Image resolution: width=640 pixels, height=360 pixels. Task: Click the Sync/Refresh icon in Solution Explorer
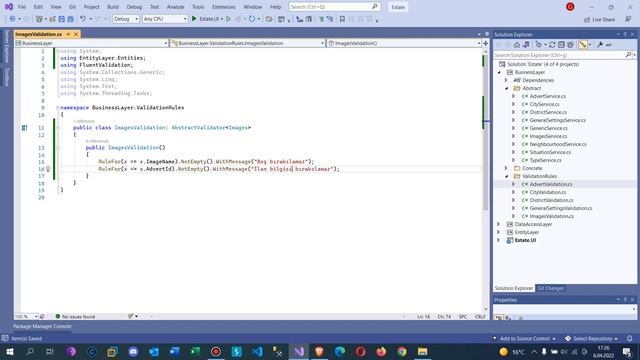pyautogui.click(x=552, y=45)
